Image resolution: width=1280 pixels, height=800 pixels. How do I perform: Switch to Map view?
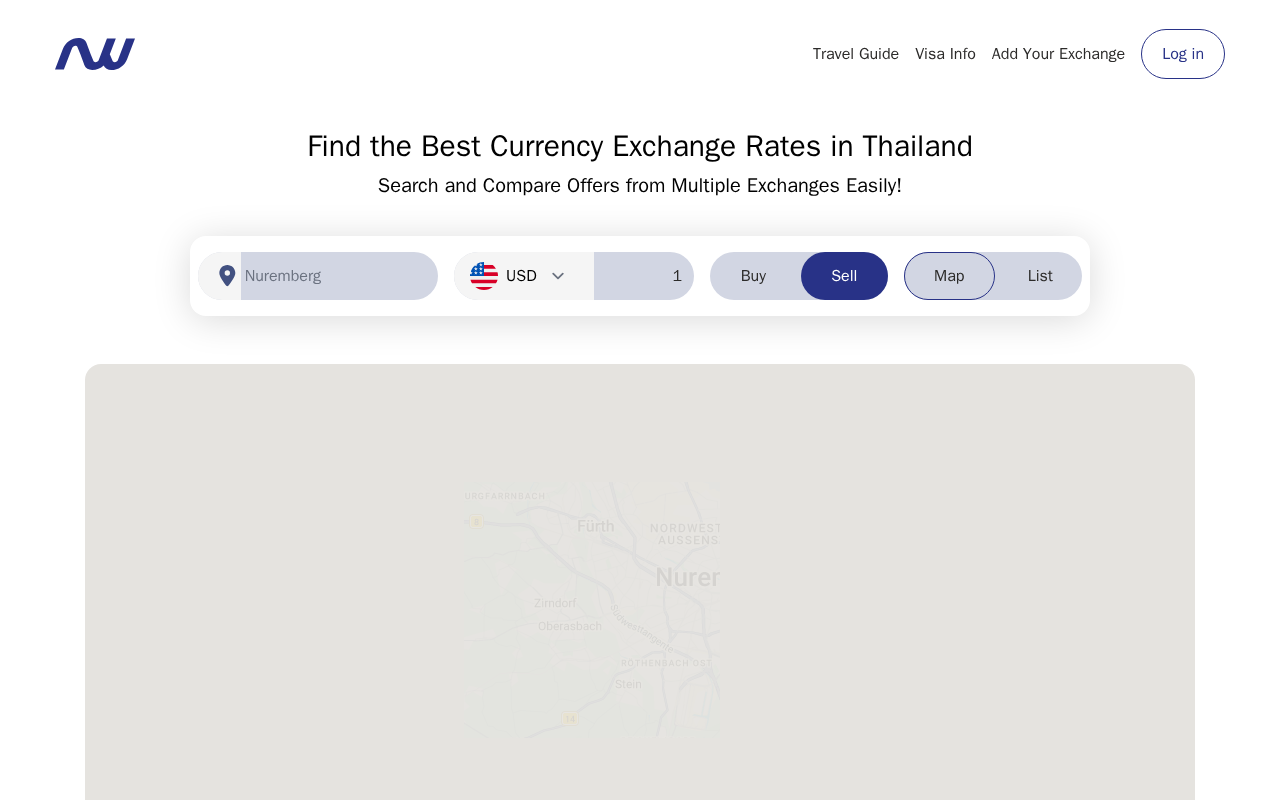pyautogui.click(x=949, y=276)
